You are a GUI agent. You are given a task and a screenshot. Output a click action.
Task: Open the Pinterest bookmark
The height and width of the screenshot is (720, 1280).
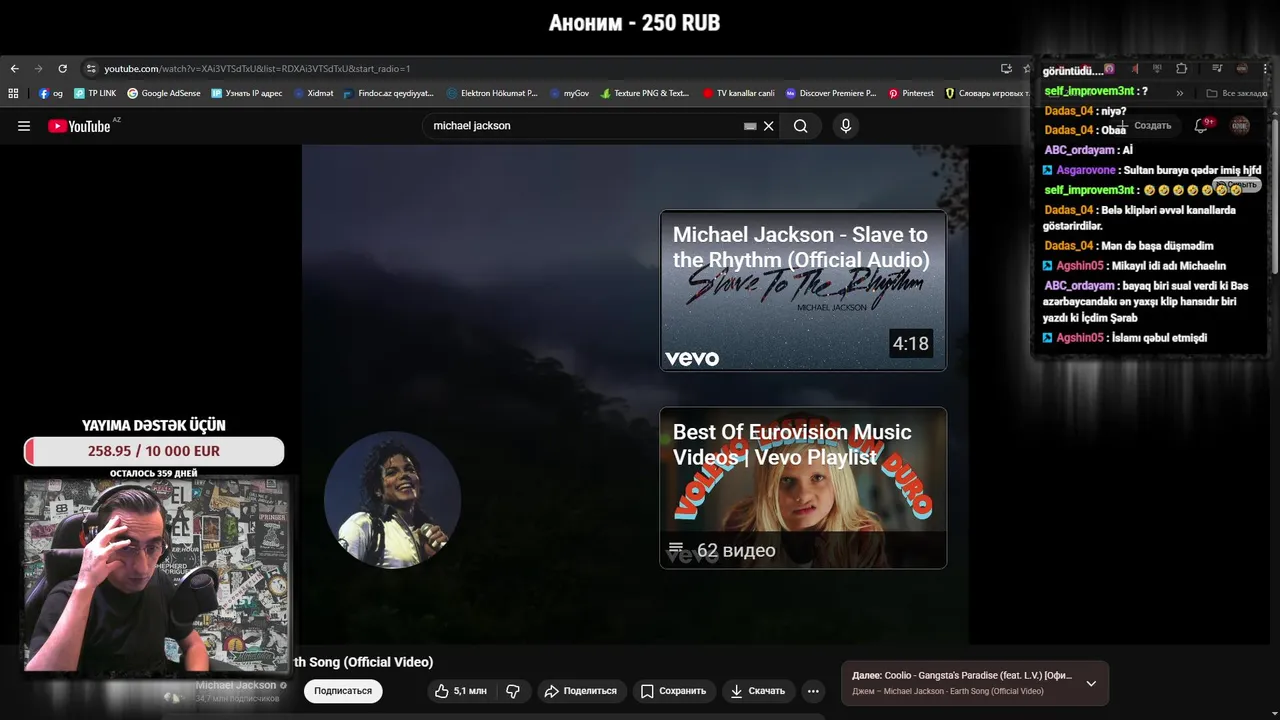point(911,93)
